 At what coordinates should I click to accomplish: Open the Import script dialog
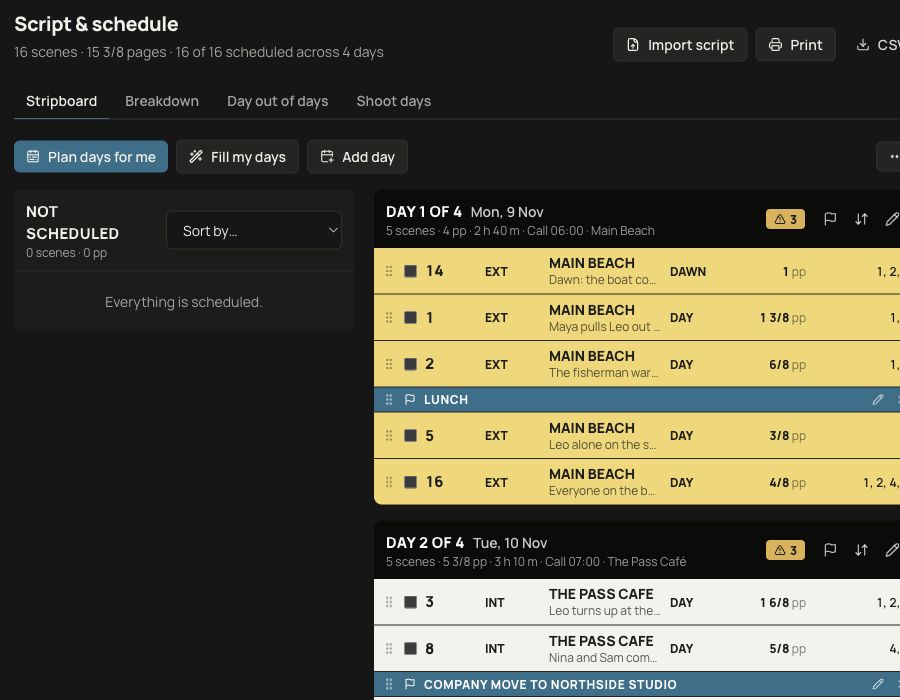(680, 45)
